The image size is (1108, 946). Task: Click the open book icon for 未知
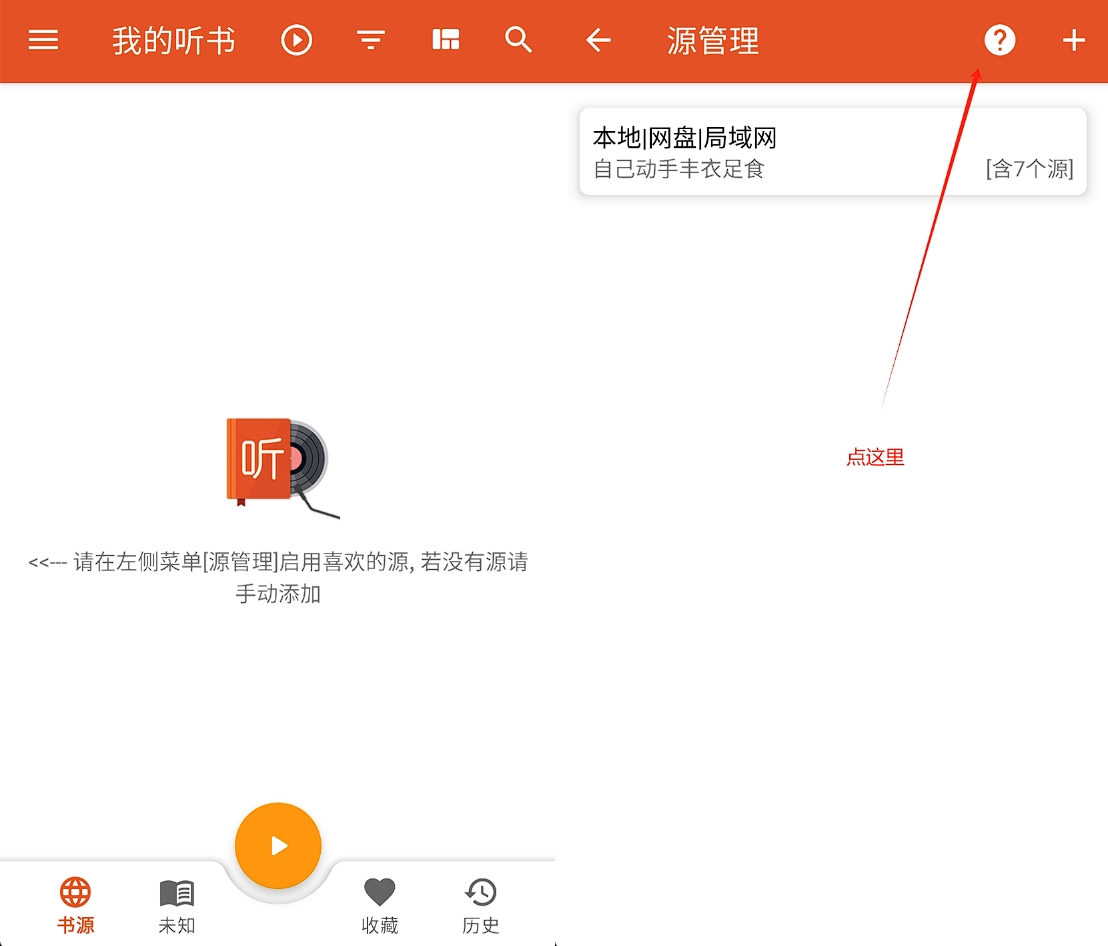pyautogui.click(x=177, y=893)
